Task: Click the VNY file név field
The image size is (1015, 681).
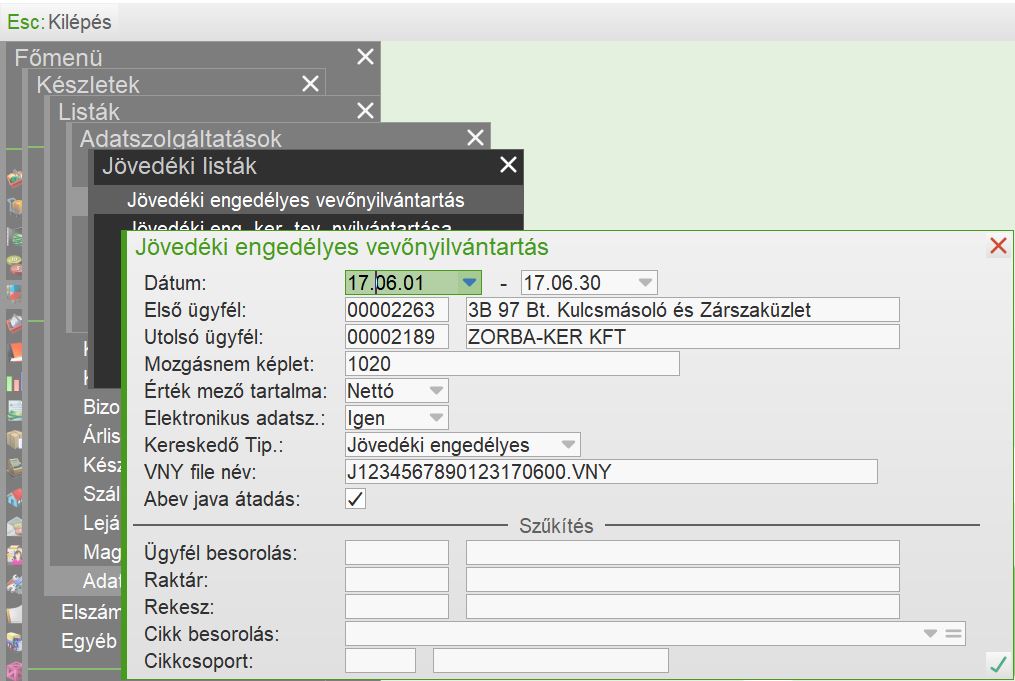Action: click(x=610, y=472)
